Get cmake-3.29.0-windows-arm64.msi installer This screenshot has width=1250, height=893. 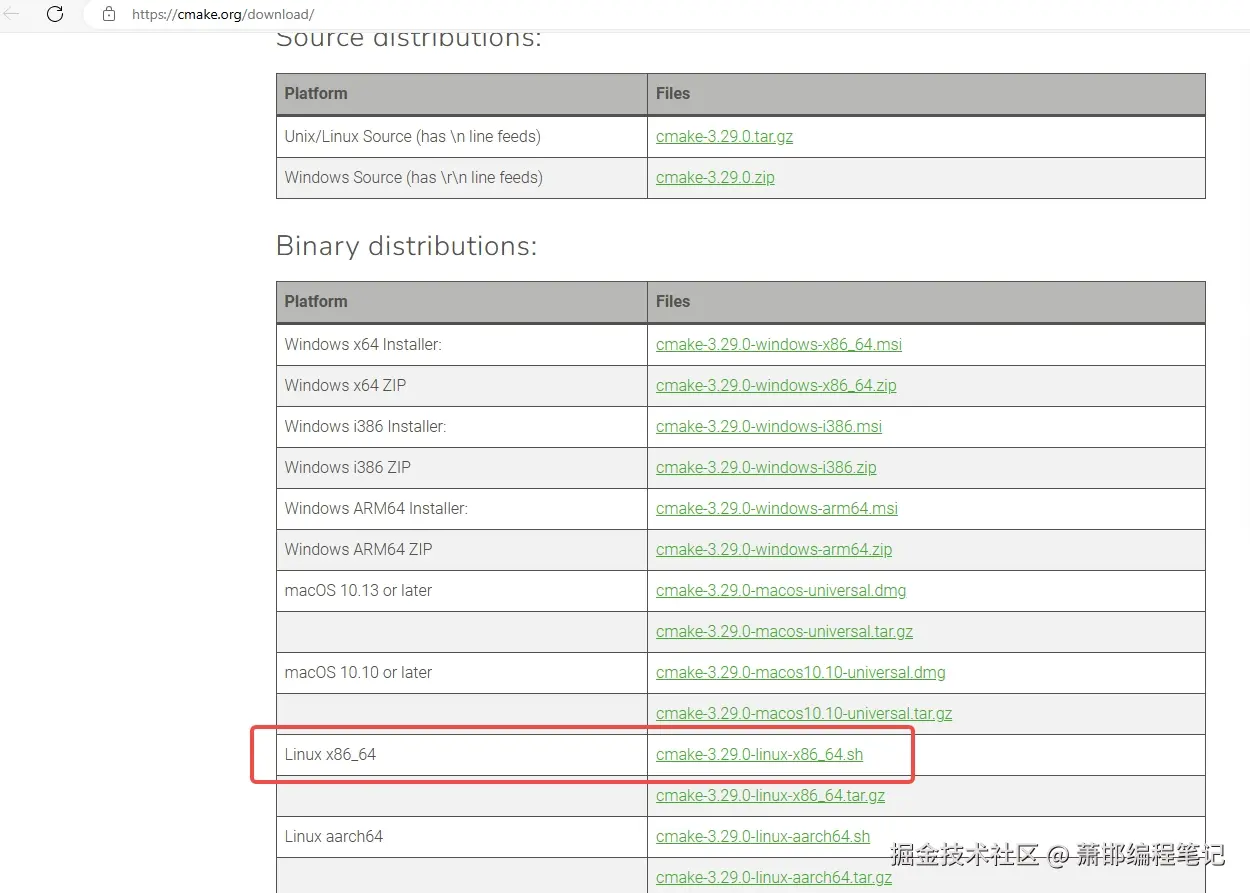coord(777,508)
